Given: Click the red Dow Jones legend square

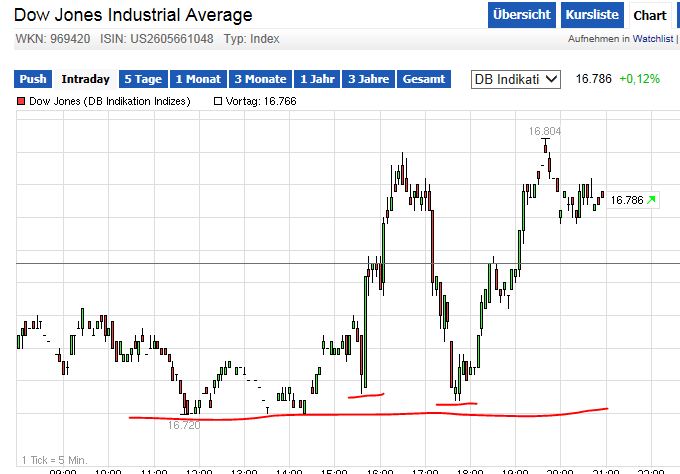Looking at the screenshot, I should click(x=22, y=101).
